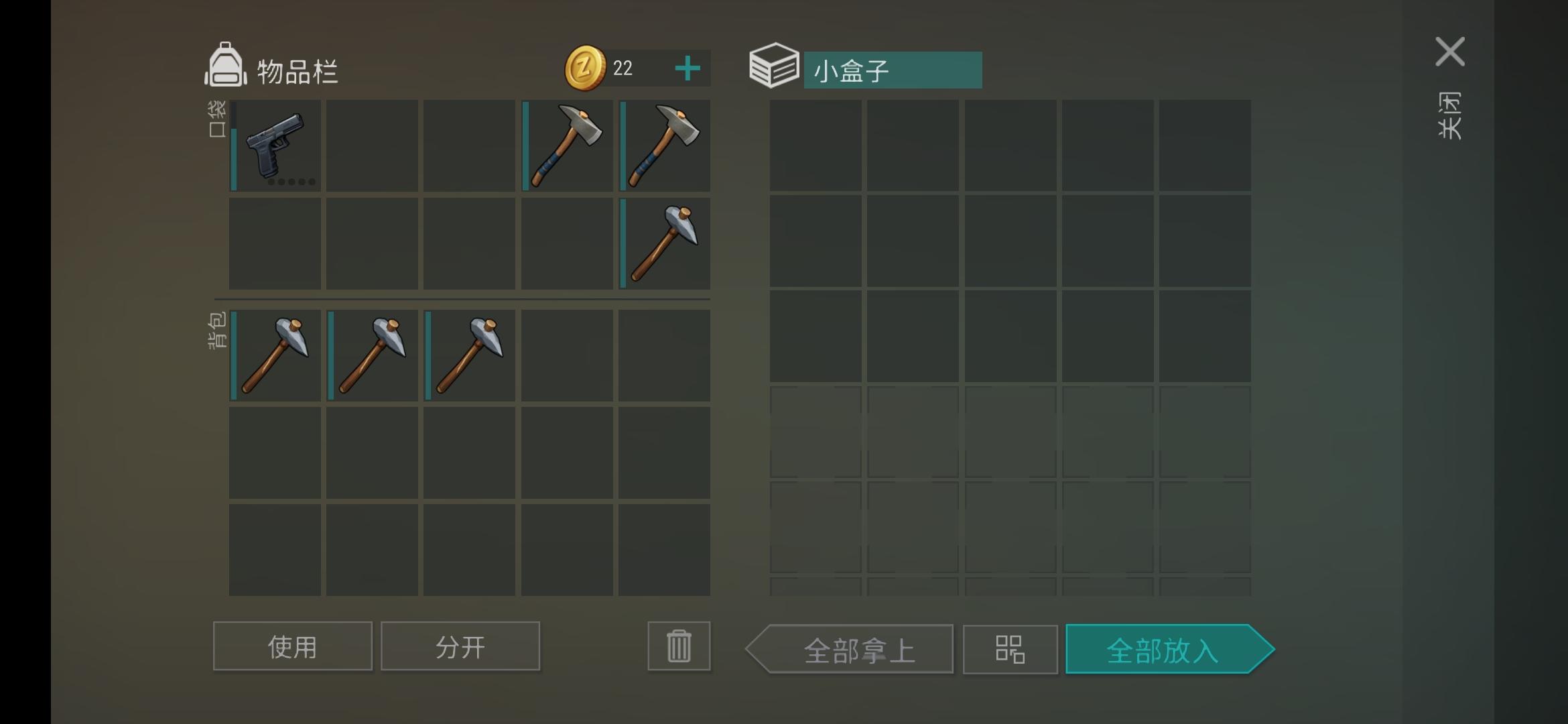Image resolution: width=1568 pixels, height=724 pixels.
Task: Click the backpack 物品栏 icon
Action: coord(225,65)
